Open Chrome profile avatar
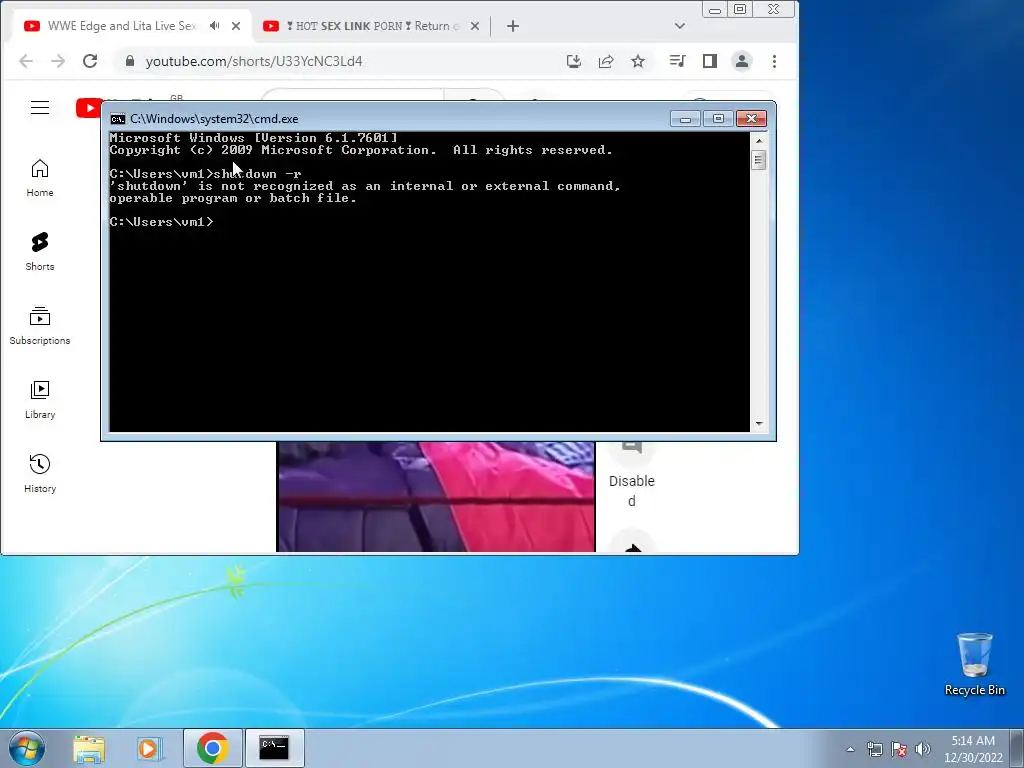Screen dimensions: 1024x768 click(x=742, y=61)
